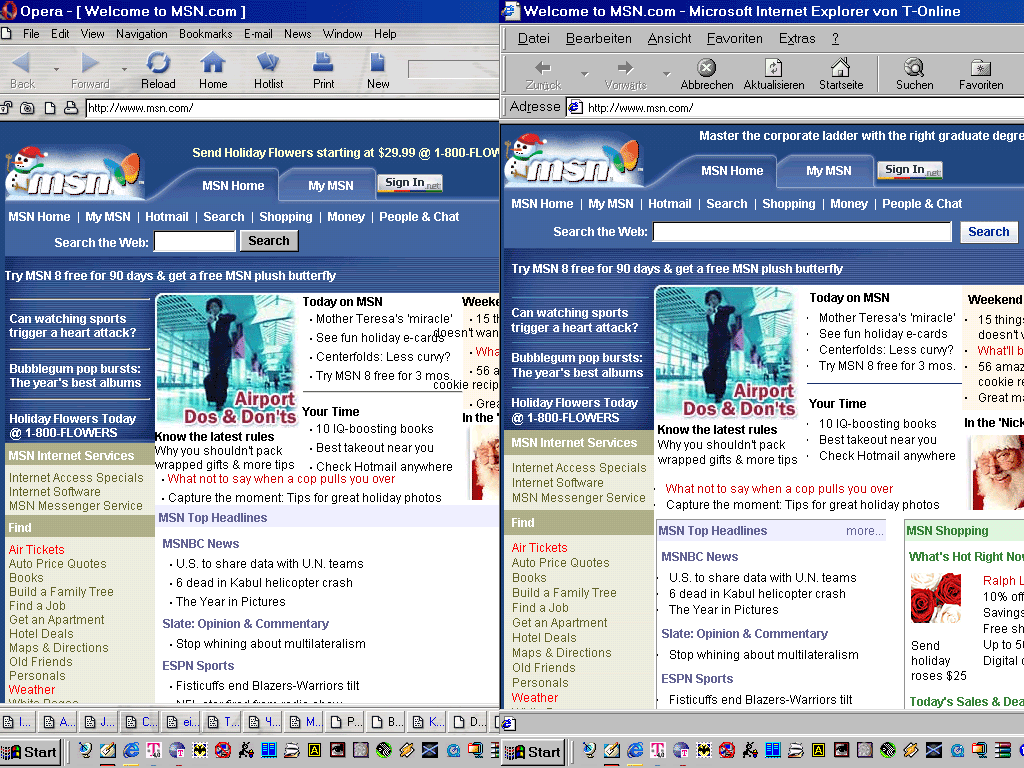The width and height of the screenshot is (1024, 768).
Task: Go Home using Opera's house icon
Action: 213,71
